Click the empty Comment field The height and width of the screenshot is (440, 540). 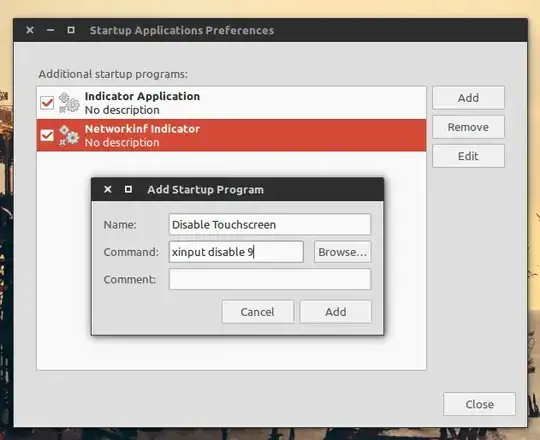pyautogui.click(x=270, y=279)
